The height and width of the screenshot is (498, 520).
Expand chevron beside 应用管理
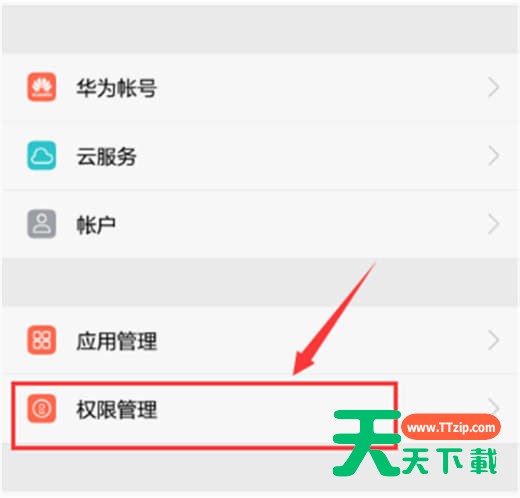(x=494, y=340)
